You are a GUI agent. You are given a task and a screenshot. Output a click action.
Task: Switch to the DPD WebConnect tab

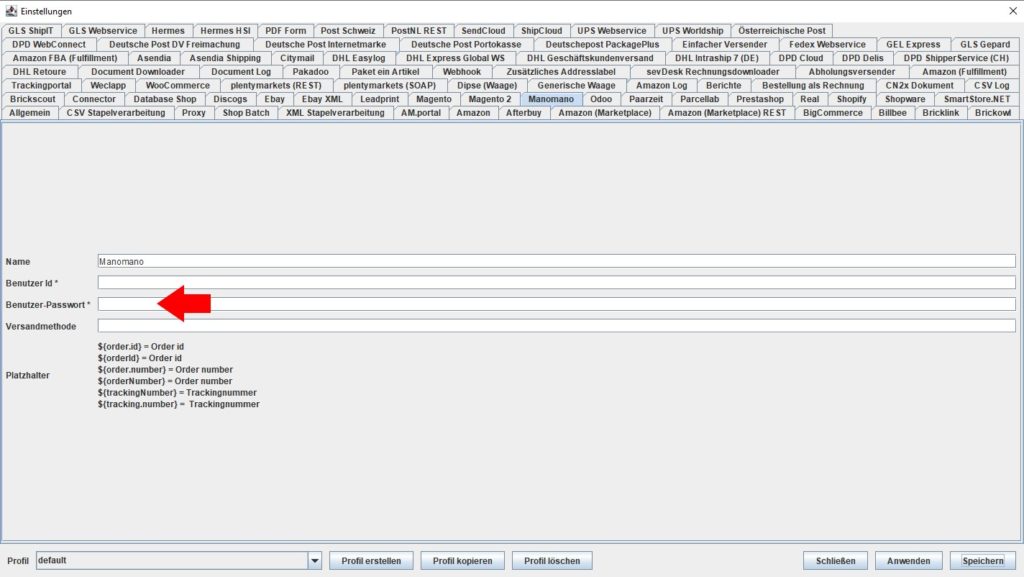[x=49, y=44]
